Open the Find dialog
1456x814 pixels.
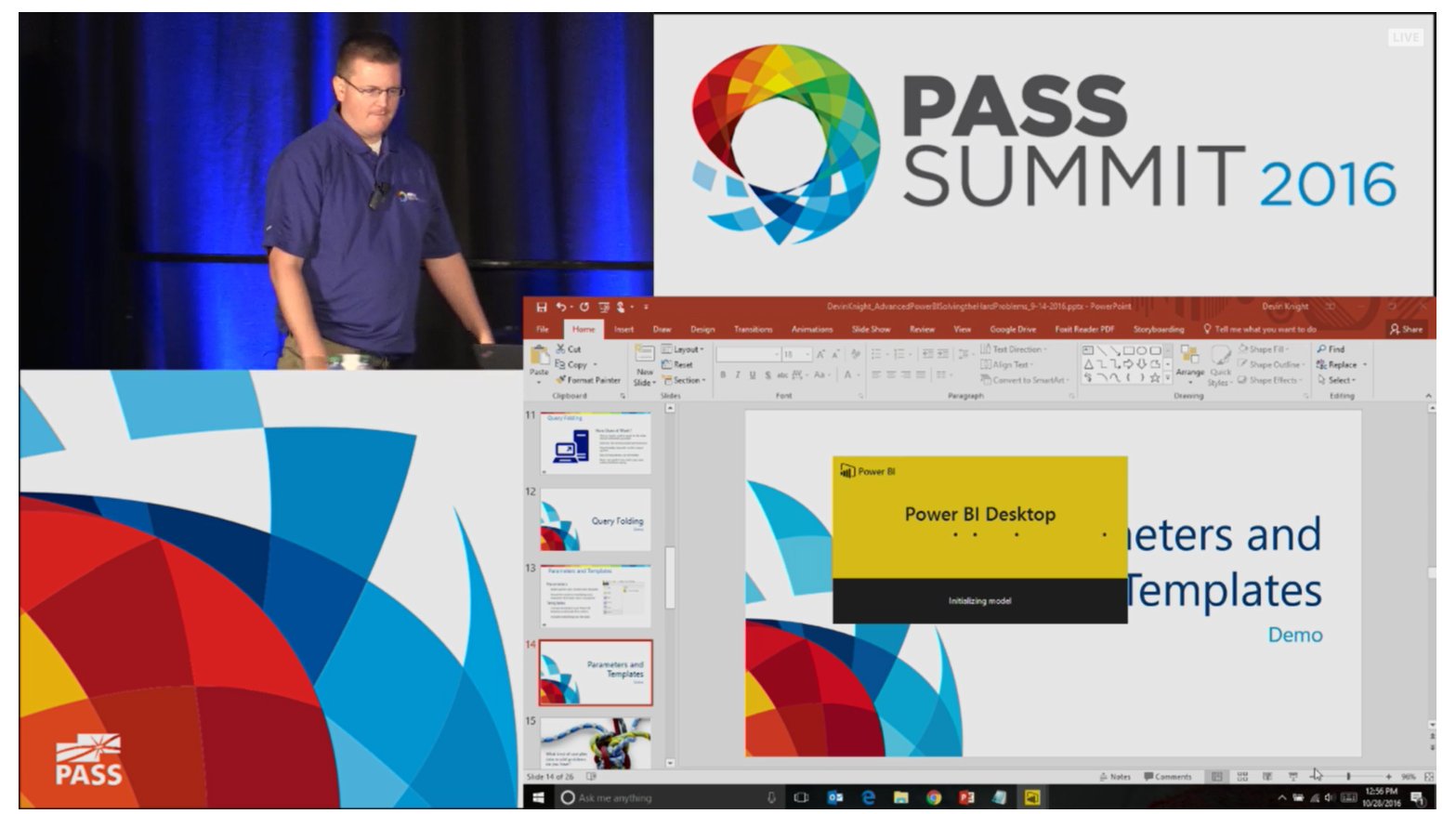[1331, 349]
